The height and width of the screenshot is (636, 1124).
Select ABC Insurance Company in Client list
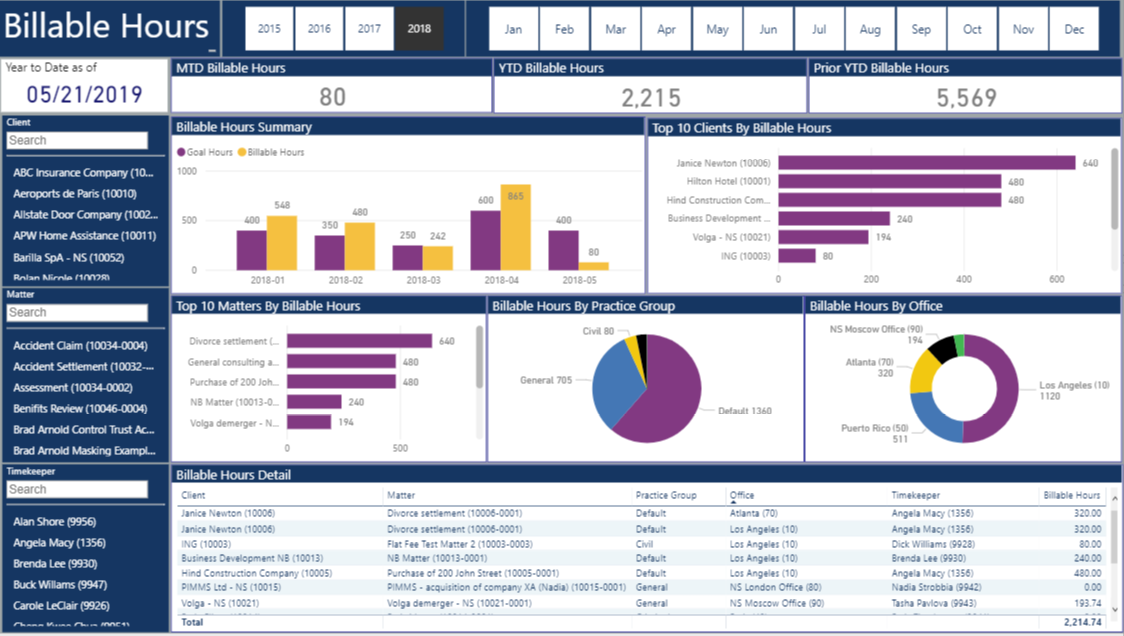click(x=83, y=173)
